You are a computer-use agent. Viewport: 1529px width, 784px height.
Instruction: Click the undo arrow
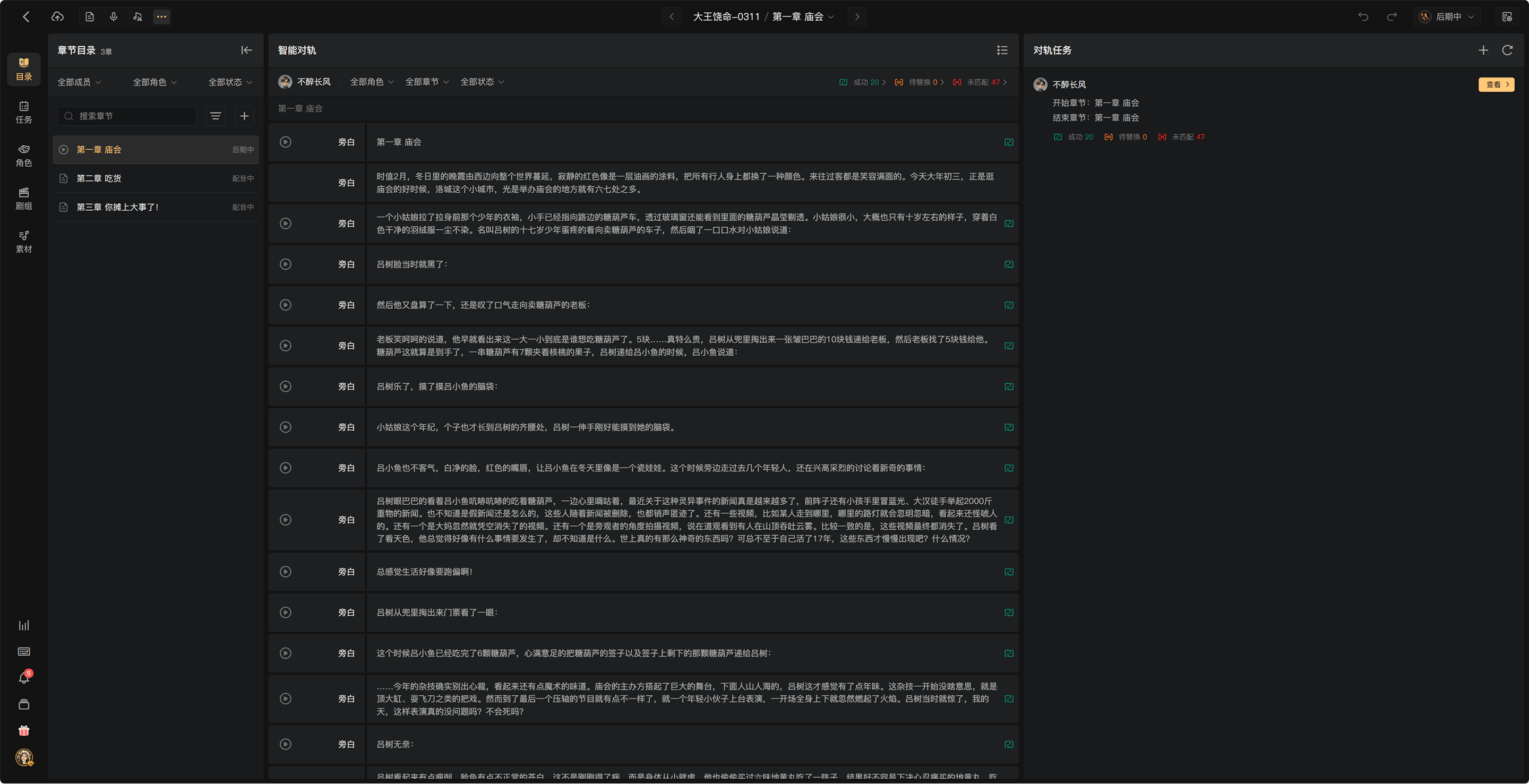[x=1363, y=16]
